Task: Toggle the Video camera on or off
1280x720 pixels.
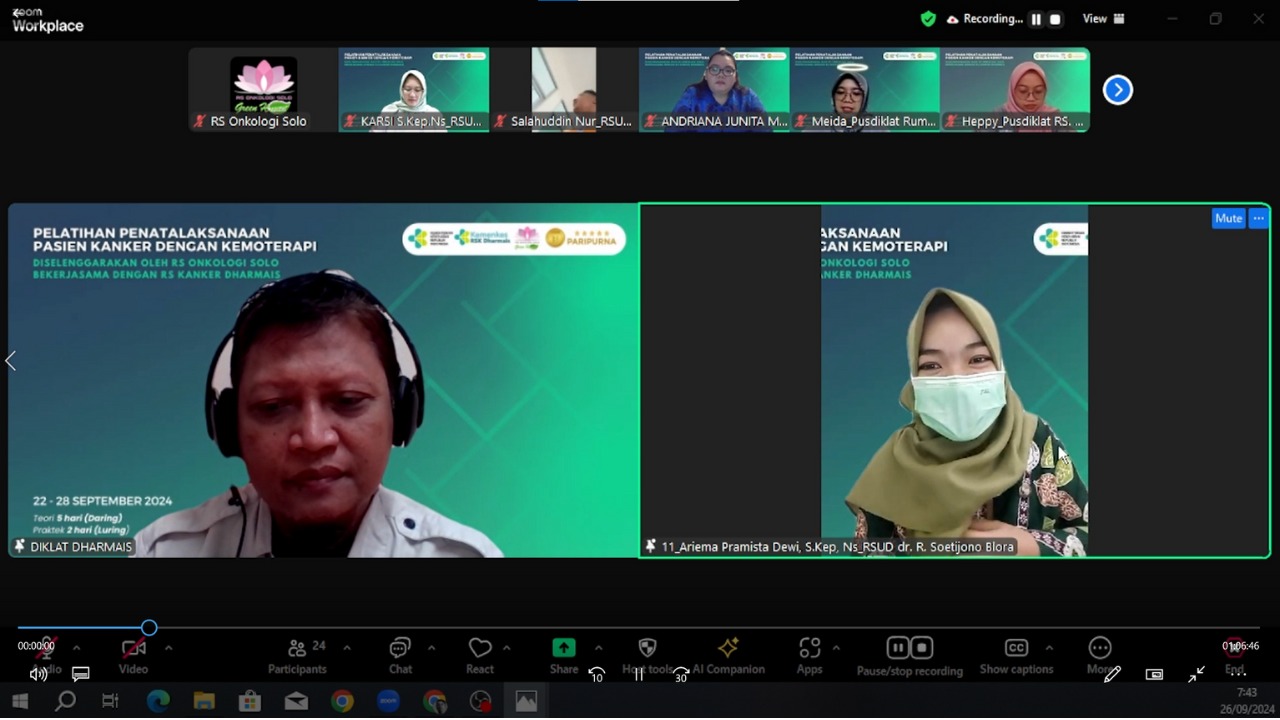Action: point(133,648)
